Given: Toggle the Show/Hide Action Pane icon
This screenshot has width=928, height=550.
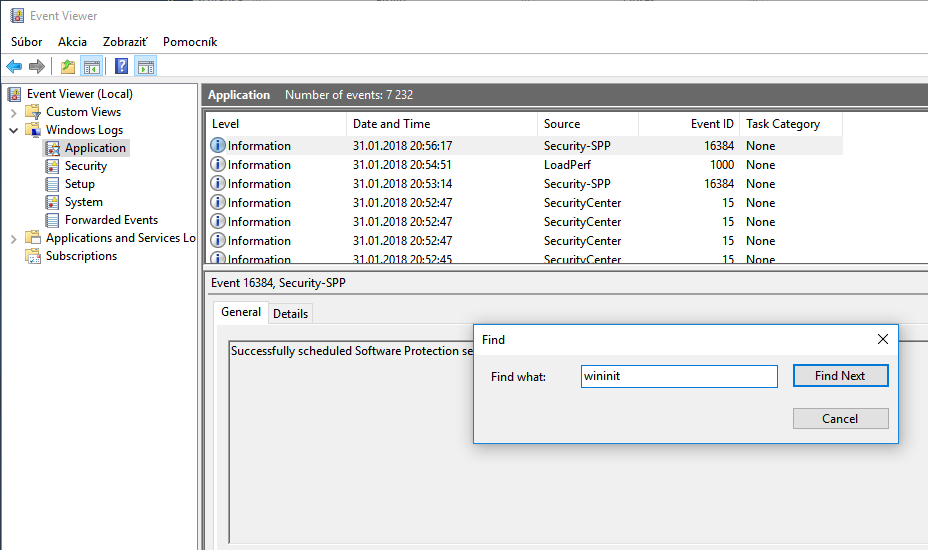Looking at the screenshot, I should (x=146, y=67).
